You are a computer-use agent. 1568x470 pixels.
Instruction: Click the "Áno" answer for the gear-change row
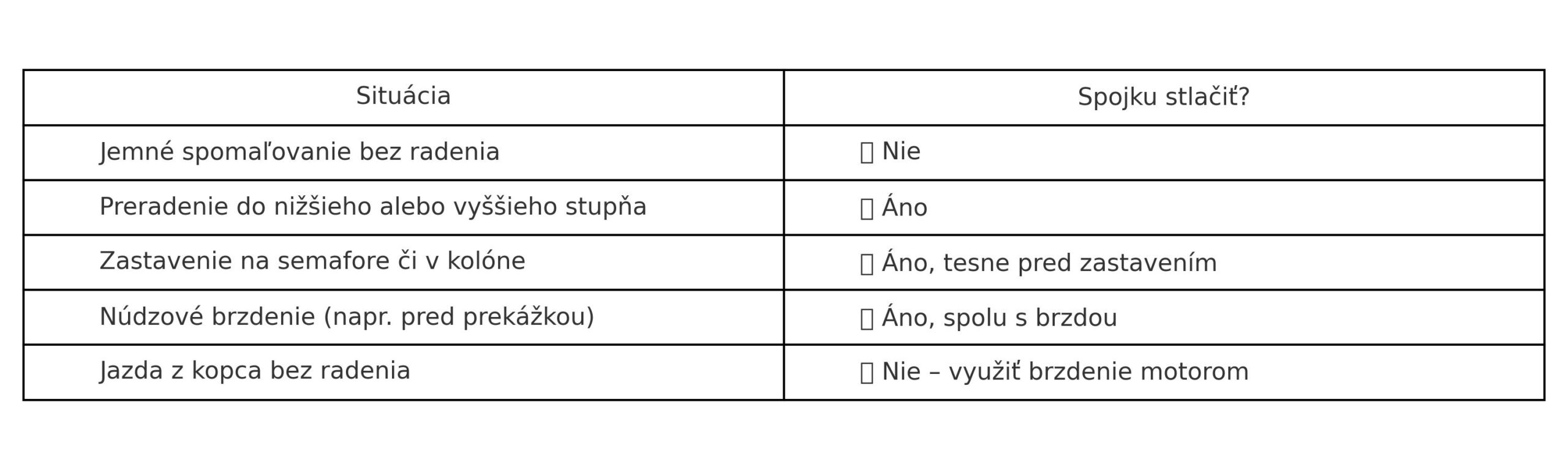(905, 207)
